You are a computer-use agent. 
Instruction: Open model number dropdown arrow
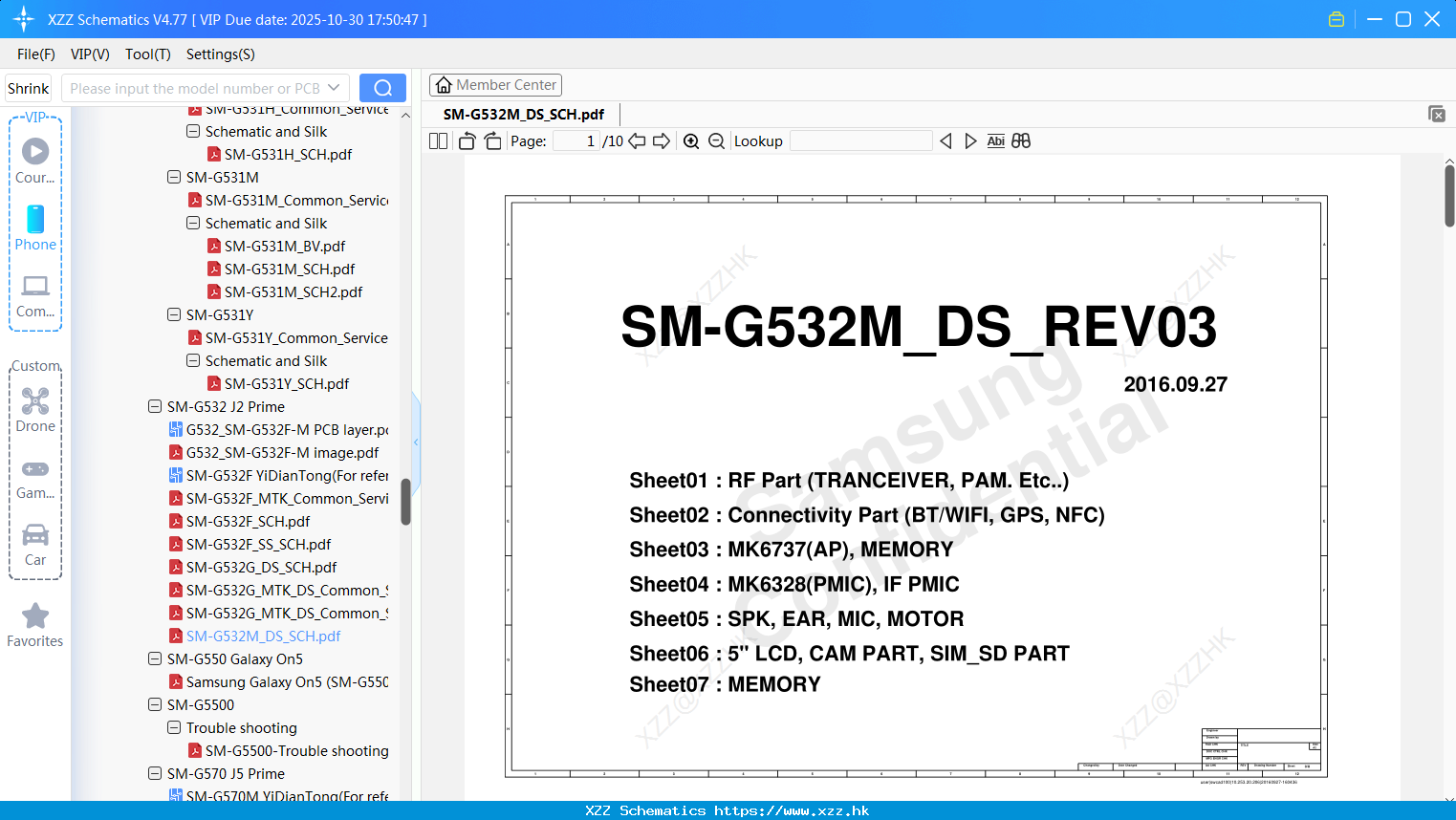pos(334,88)
